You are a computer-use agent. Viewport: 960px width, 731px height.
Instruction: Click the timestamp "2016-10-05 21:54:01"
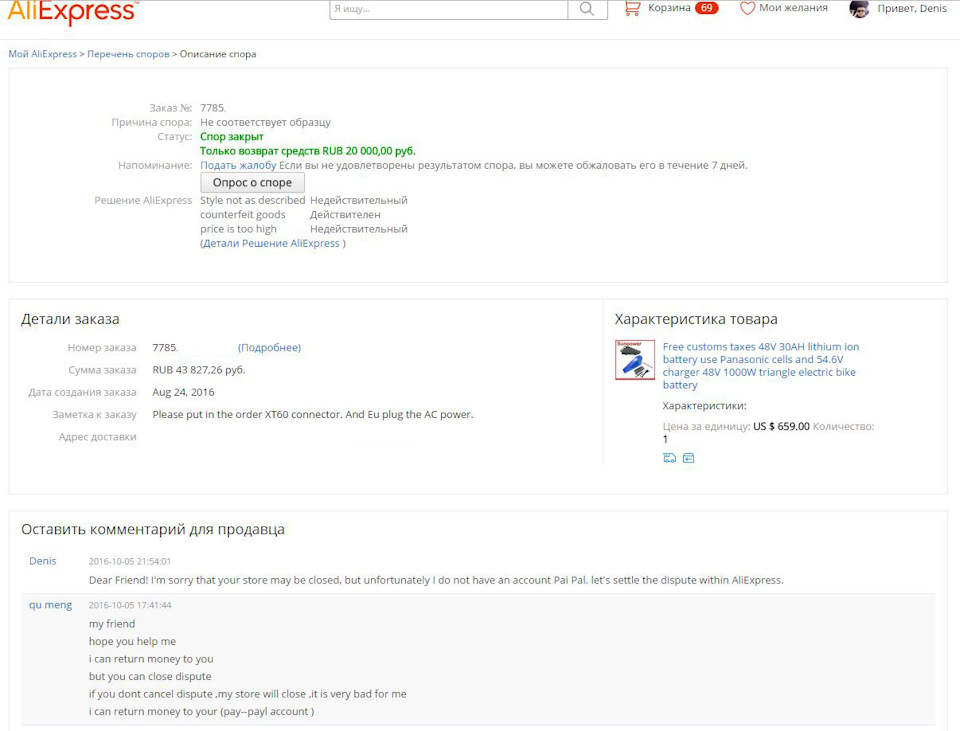pyautogui.click(x=130, y=561)
